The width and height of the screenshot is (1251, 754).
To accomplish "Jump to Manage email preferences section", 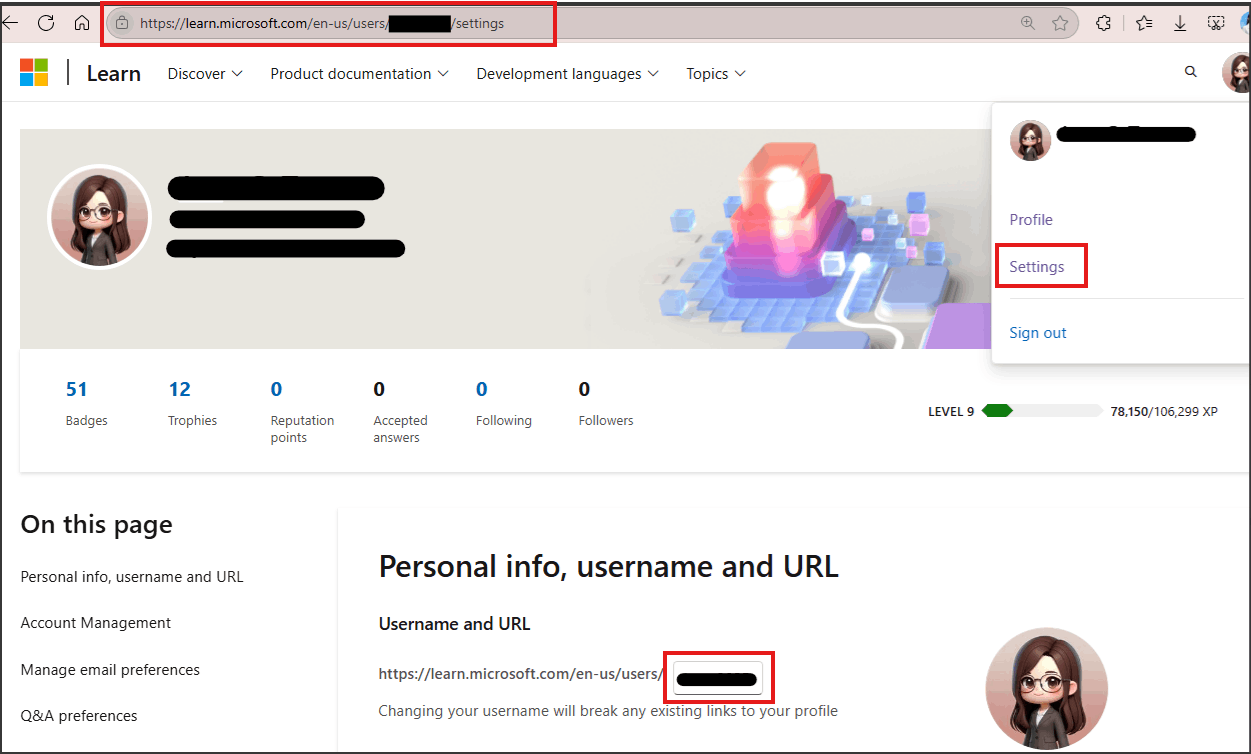I will click(110, 670).
